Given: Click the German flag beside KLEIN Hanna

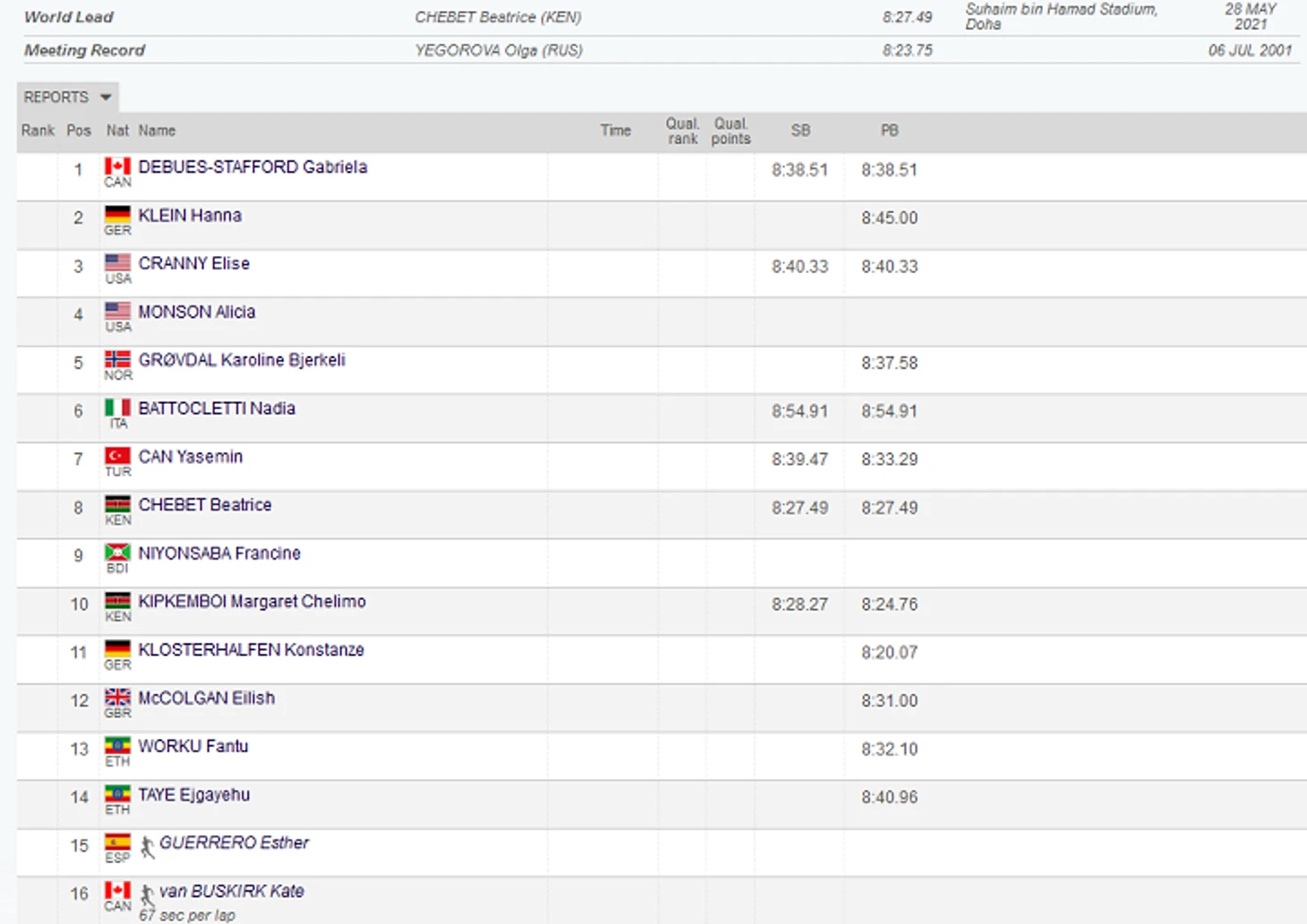Looking at the screenshot, I should [x=117, y=215].
